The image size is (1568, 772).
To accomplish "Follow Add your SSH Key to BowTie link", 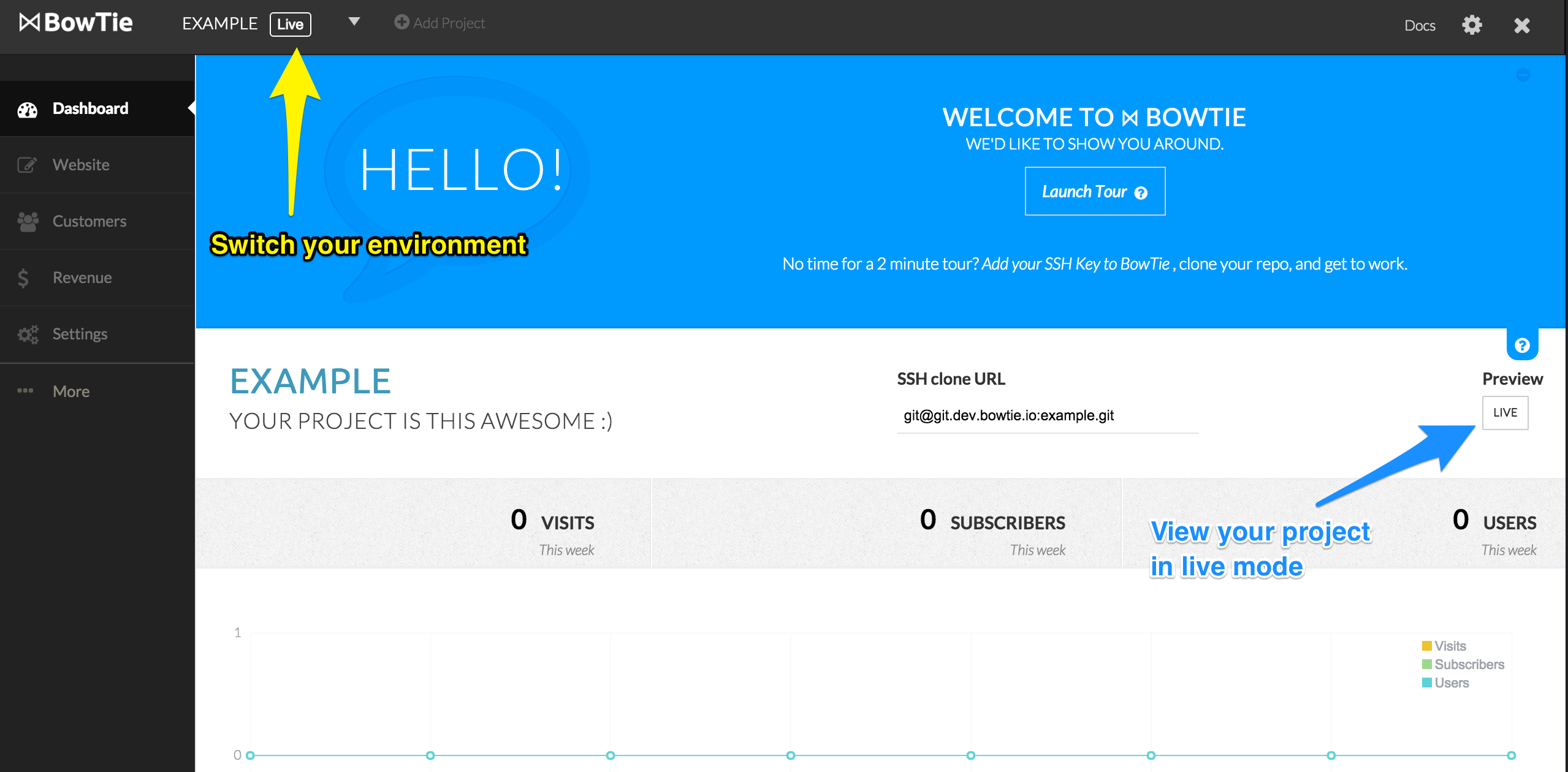I will pyautogui.click(x=1076, y=263).
